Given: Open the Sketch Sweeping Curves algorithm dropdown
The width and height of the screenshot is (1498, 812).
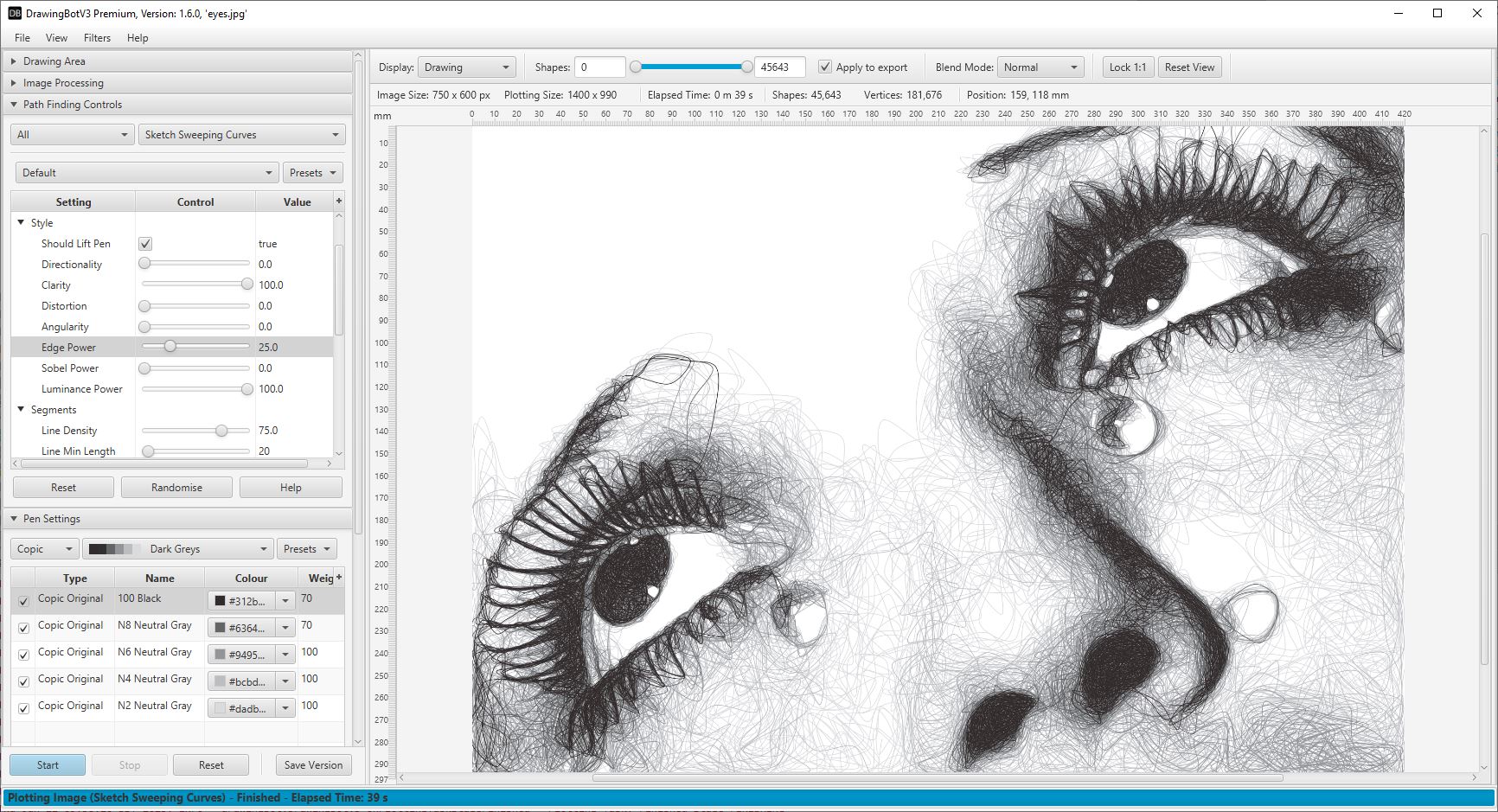Looking at the screenshot, I should point(242,134).
